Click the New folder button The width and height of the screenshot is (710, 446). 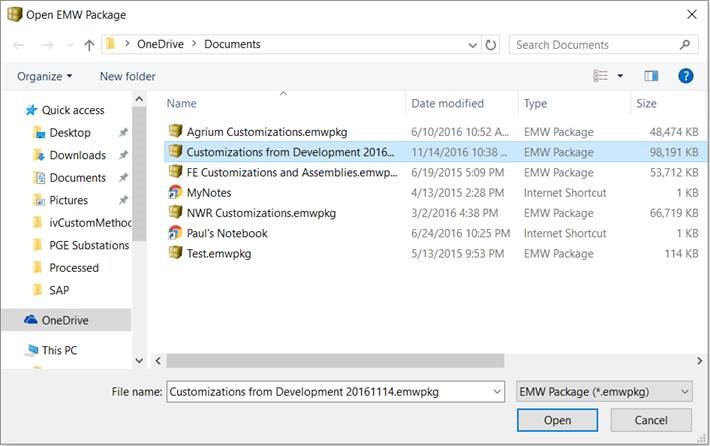coord(127,76)
